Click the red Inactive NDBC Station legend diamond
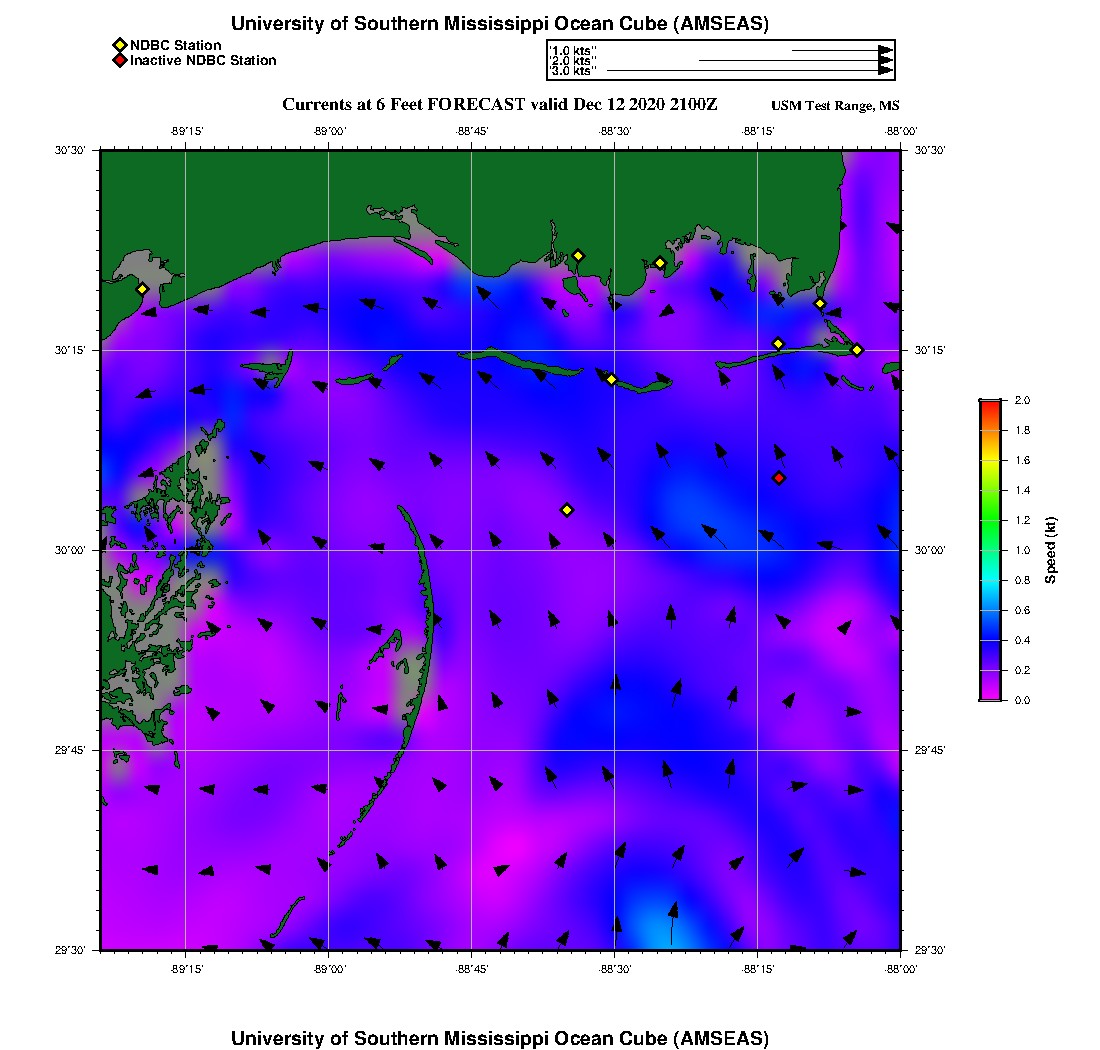This screenshot has height=1050, width=1100. pyautogui.click(x=119, y=61)
